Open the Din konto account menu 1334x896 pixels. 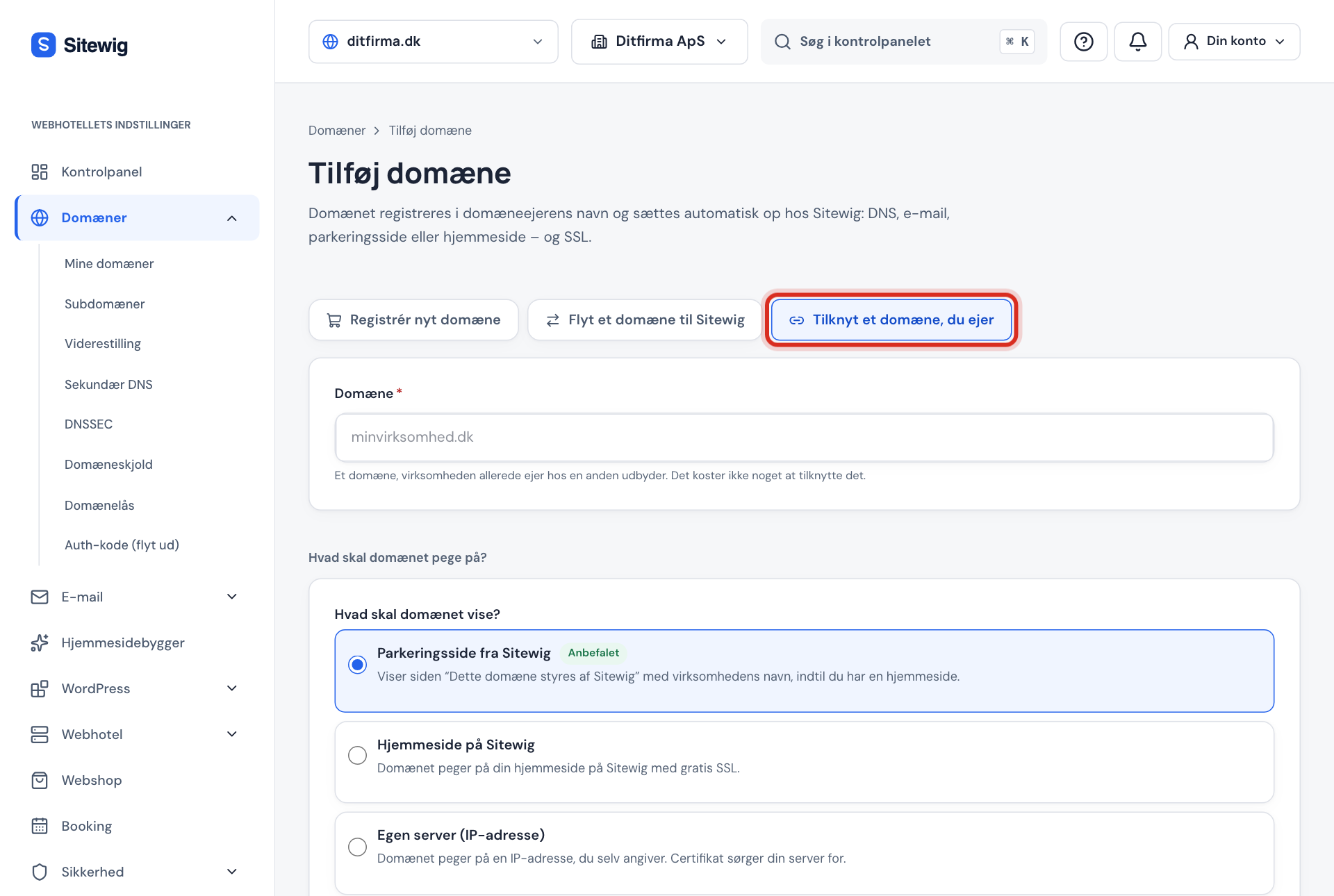point(1234,42)
